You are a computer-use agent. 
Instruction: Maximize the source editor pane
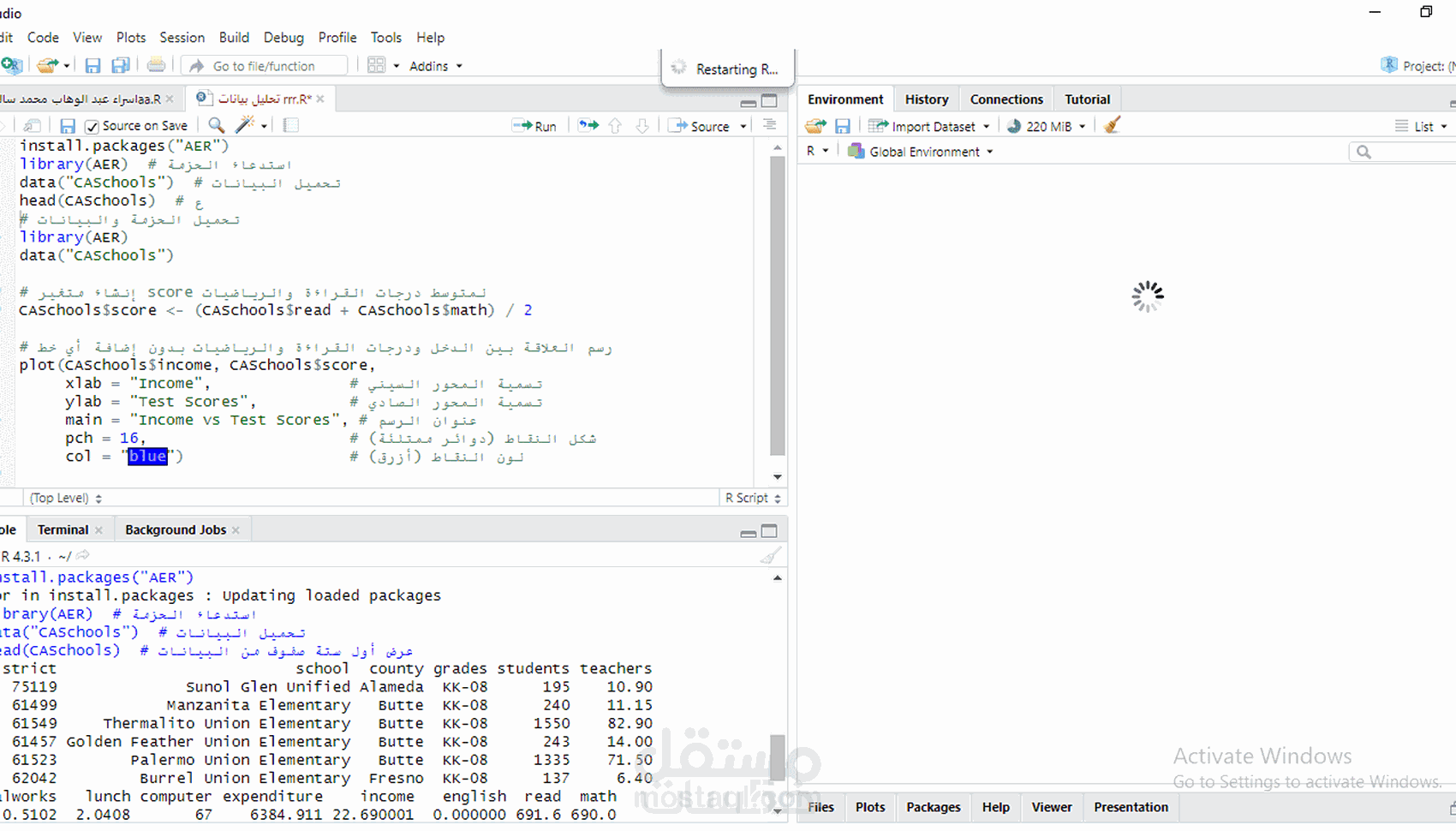point(769,101)
